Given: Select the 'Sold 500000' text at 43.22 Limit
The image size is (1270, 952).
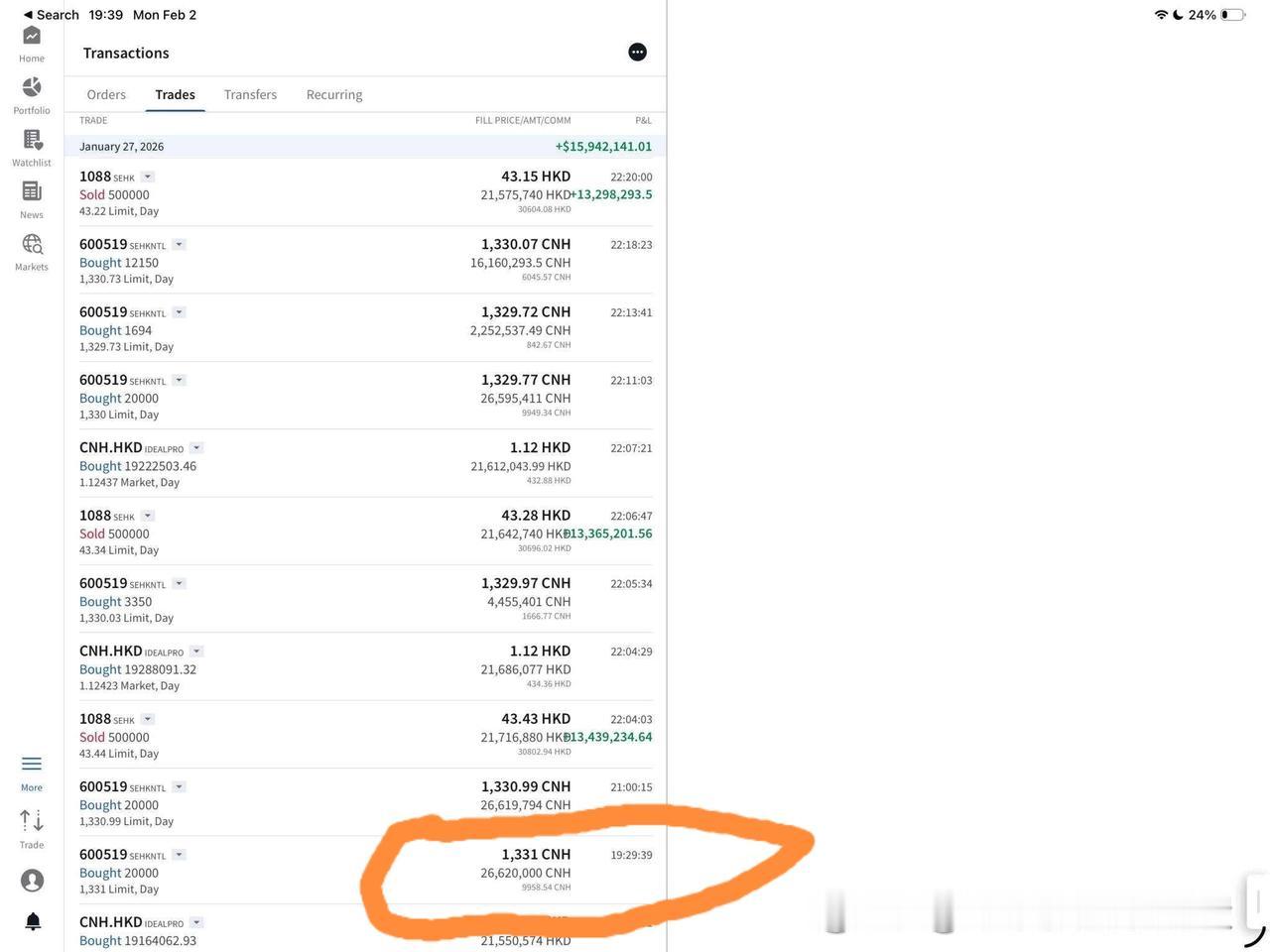Looking at the screenshot, I should tap(114, 195).
